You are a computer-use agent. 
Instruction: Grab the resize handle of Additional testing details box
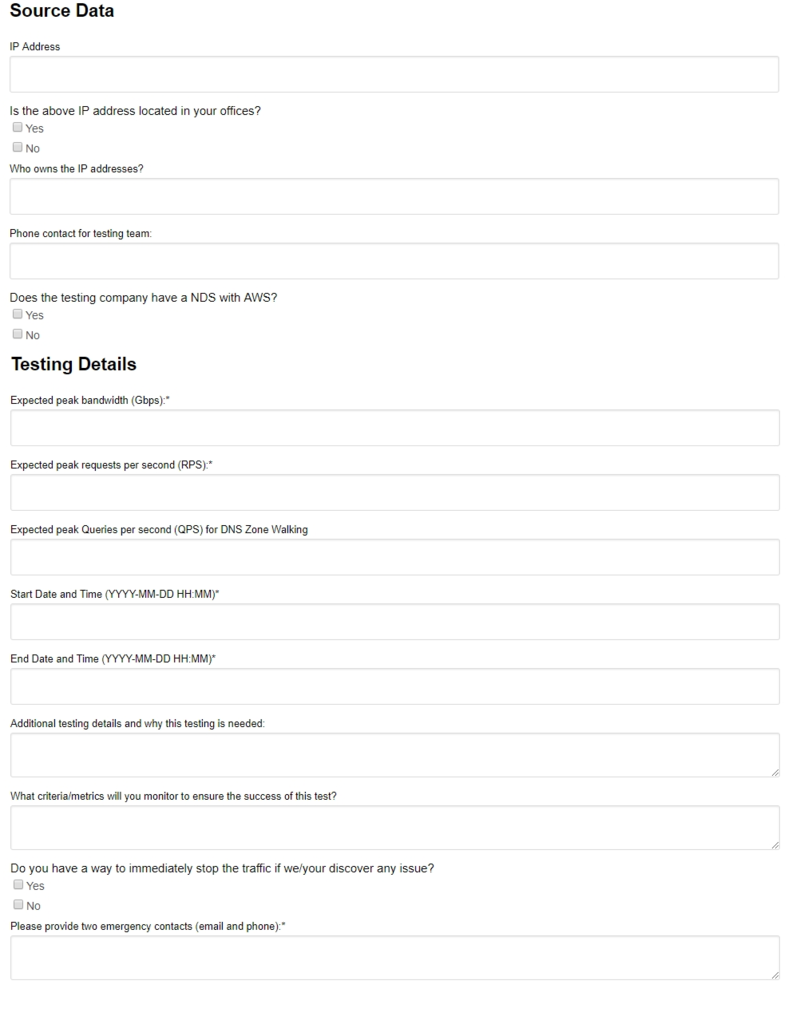click(x=774, y=772)
